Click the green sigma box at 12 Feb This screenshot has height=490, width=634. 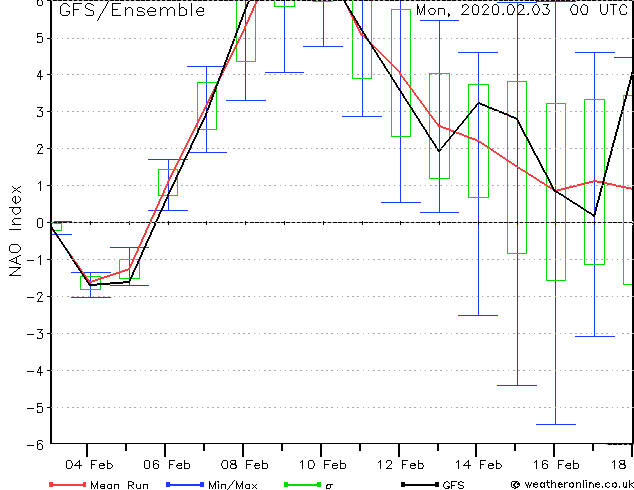401,73
